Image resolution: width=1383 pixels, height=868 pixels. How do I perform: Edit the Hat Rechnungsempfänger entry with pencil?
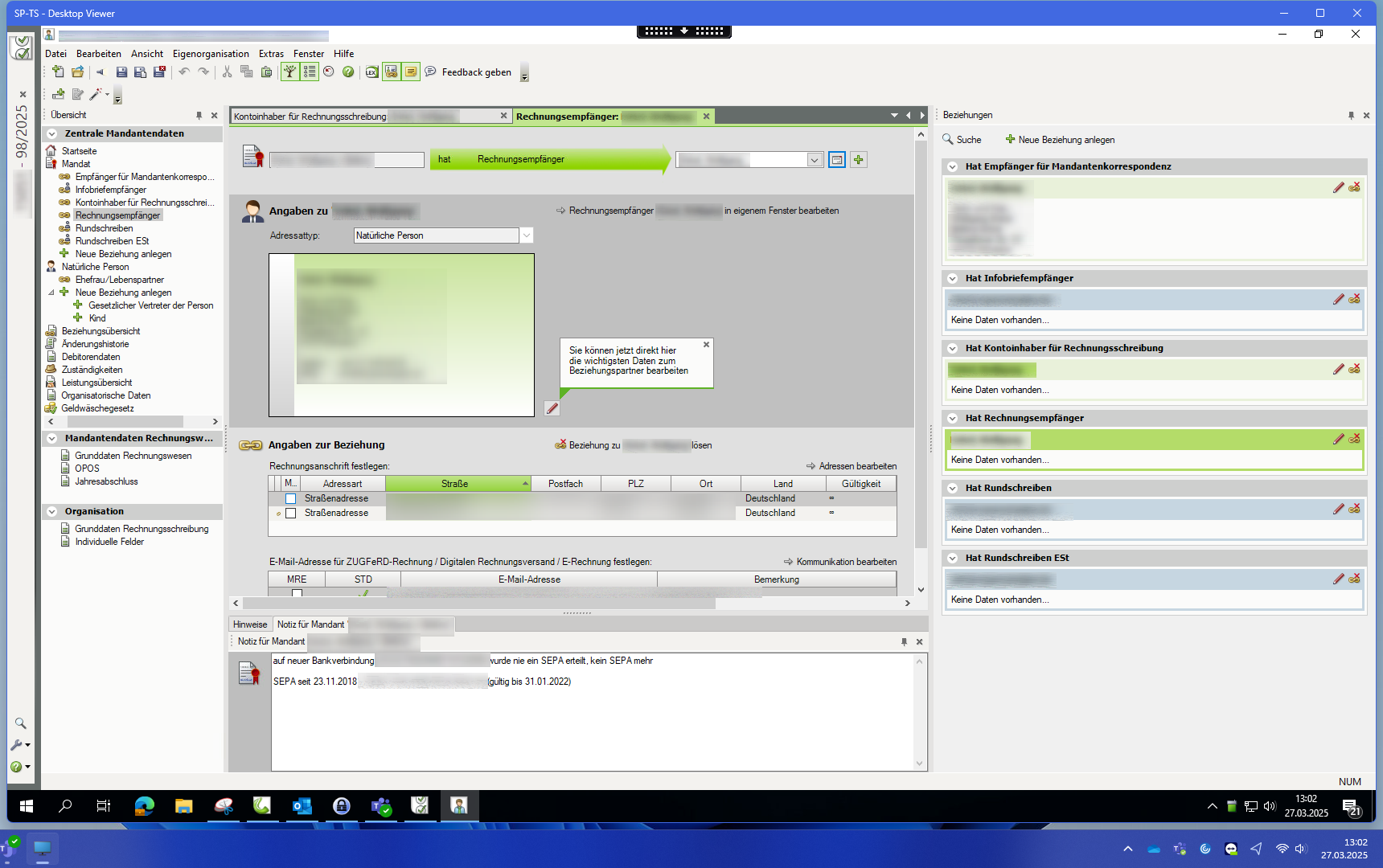pos(1338,439)
